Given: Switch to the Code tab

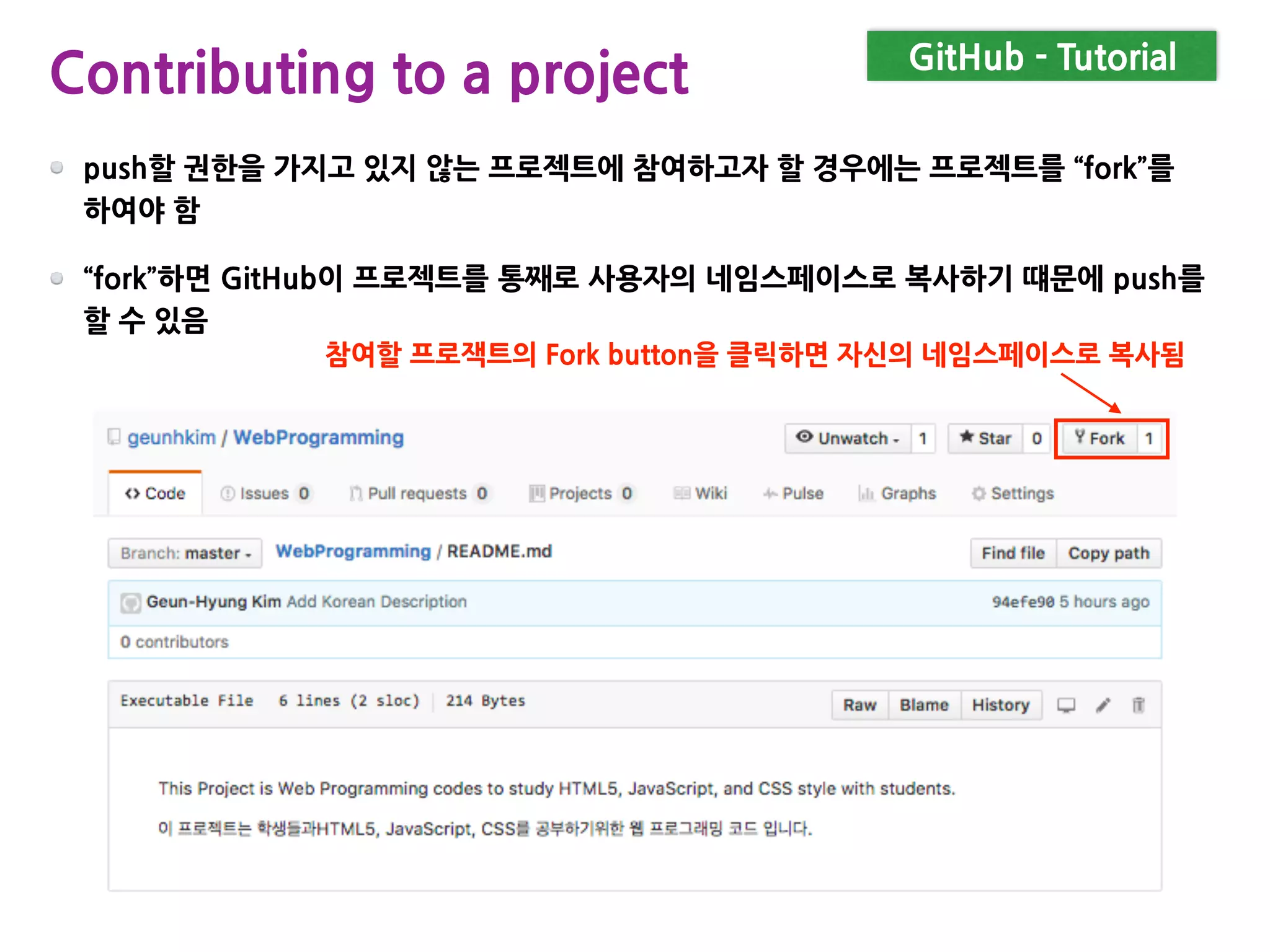Looking at the screenshot, I should pos(155,493).
